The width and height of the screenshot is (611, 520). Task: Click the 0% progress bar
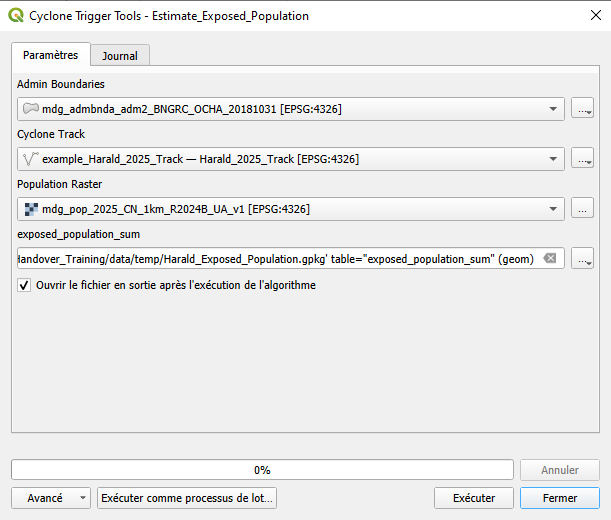click(262, 470)
